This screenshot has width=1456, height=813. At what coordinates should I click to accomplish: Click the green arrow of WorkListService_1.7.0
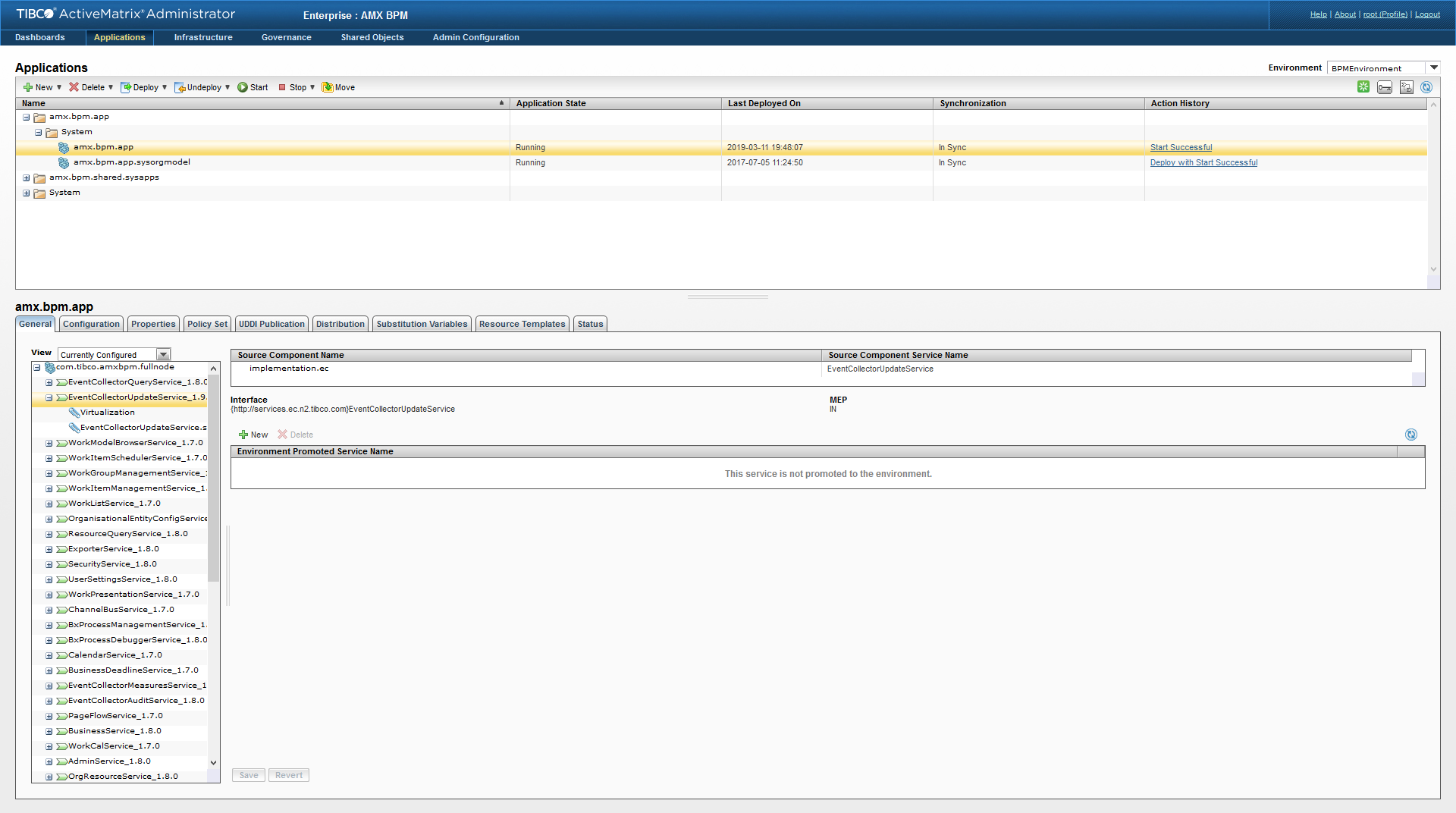point(62,504)
